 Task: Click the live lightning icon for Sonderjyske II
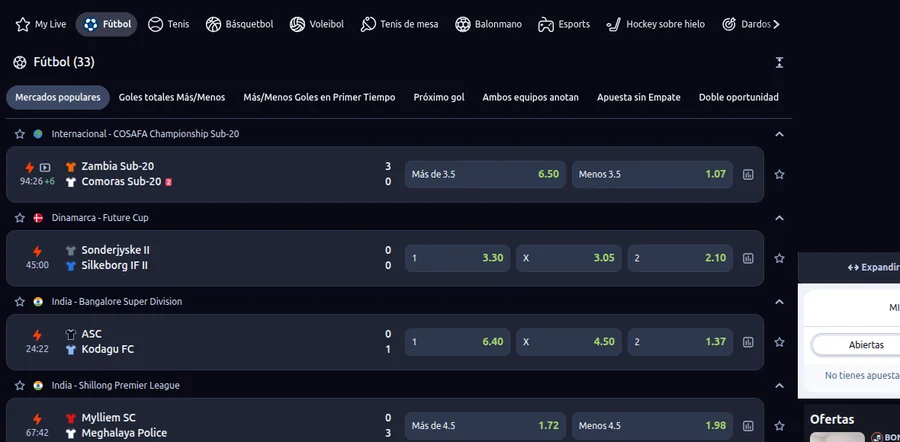[37, 252]
